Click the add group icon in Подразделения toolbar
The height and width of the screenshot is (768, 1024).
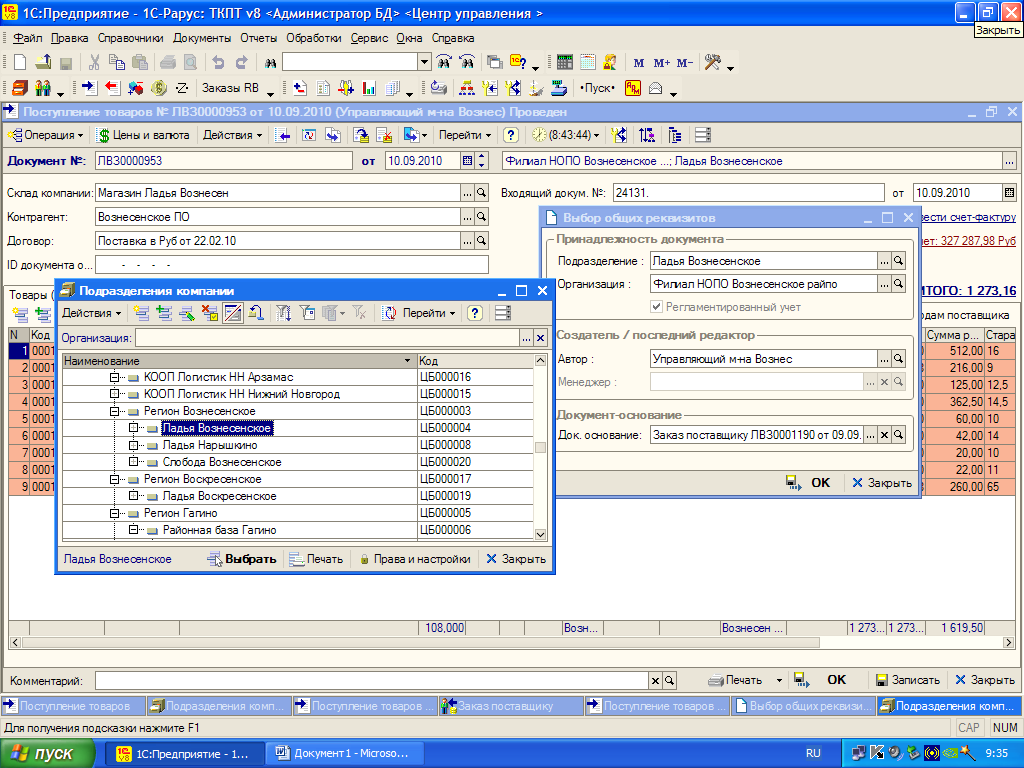click(164, 313)
